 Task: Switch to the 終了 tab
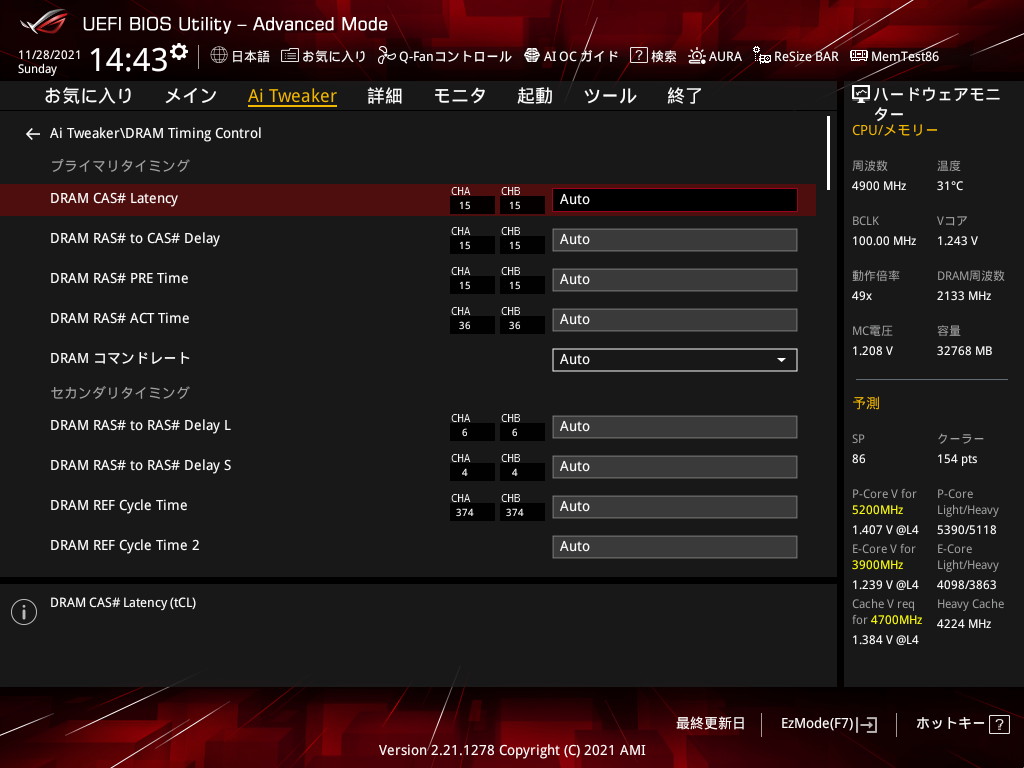click(x=684, y=96)
